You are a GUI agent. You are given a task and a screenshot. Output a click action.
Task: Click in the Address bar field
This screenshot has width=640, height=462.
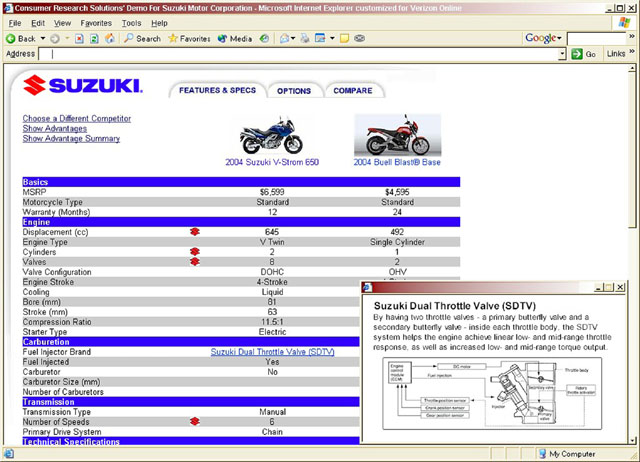299,54
